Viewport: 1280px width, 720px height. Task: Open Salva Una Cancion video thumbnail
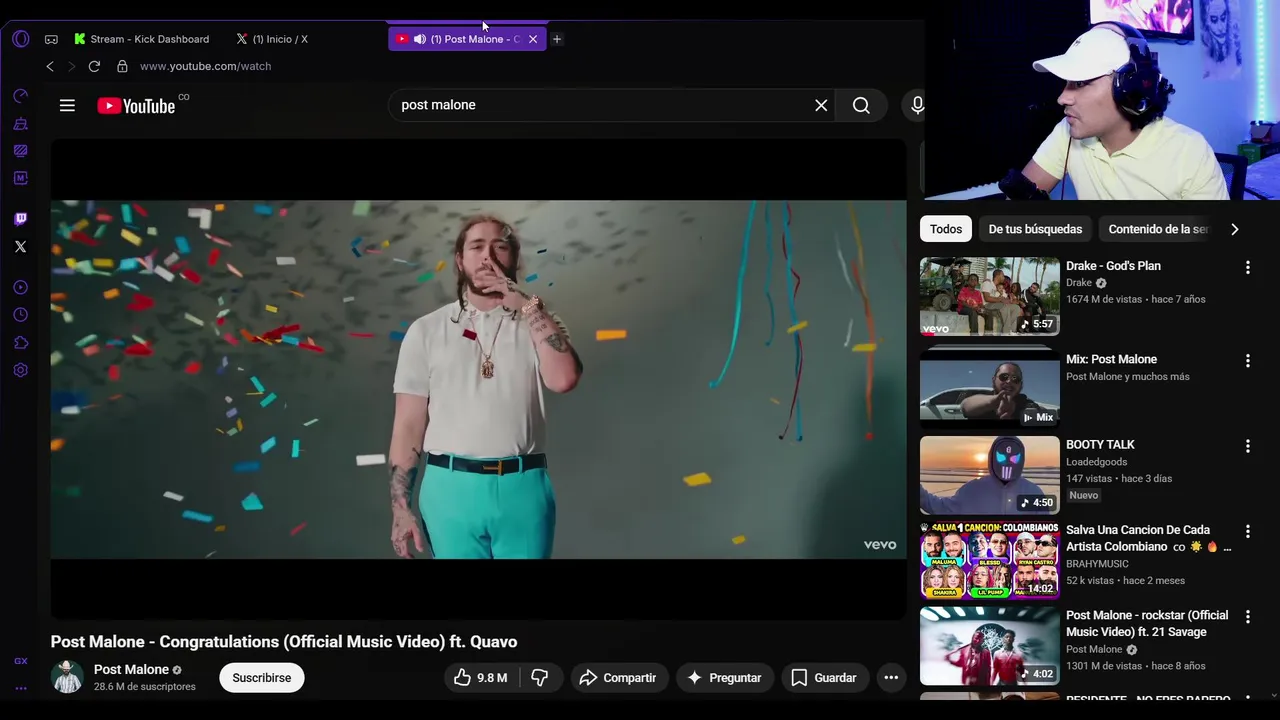989,560
